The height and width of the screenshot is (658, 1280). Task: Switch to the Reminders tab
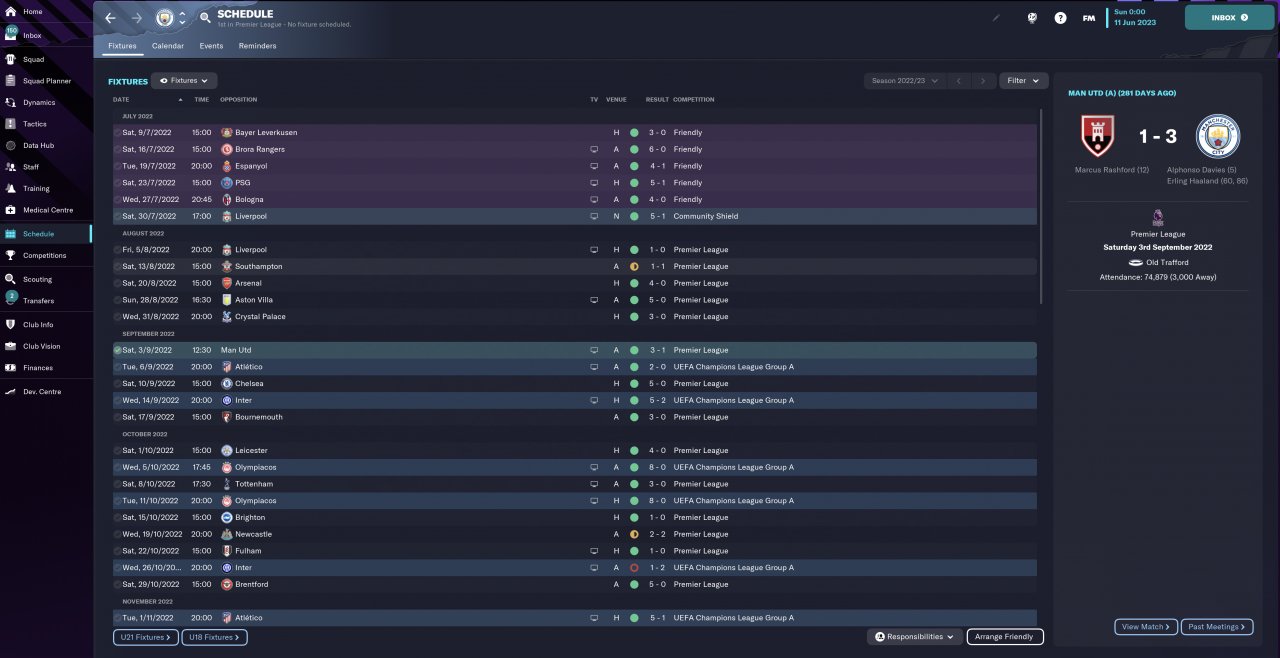pyautogui.click(x=257, y=46)
